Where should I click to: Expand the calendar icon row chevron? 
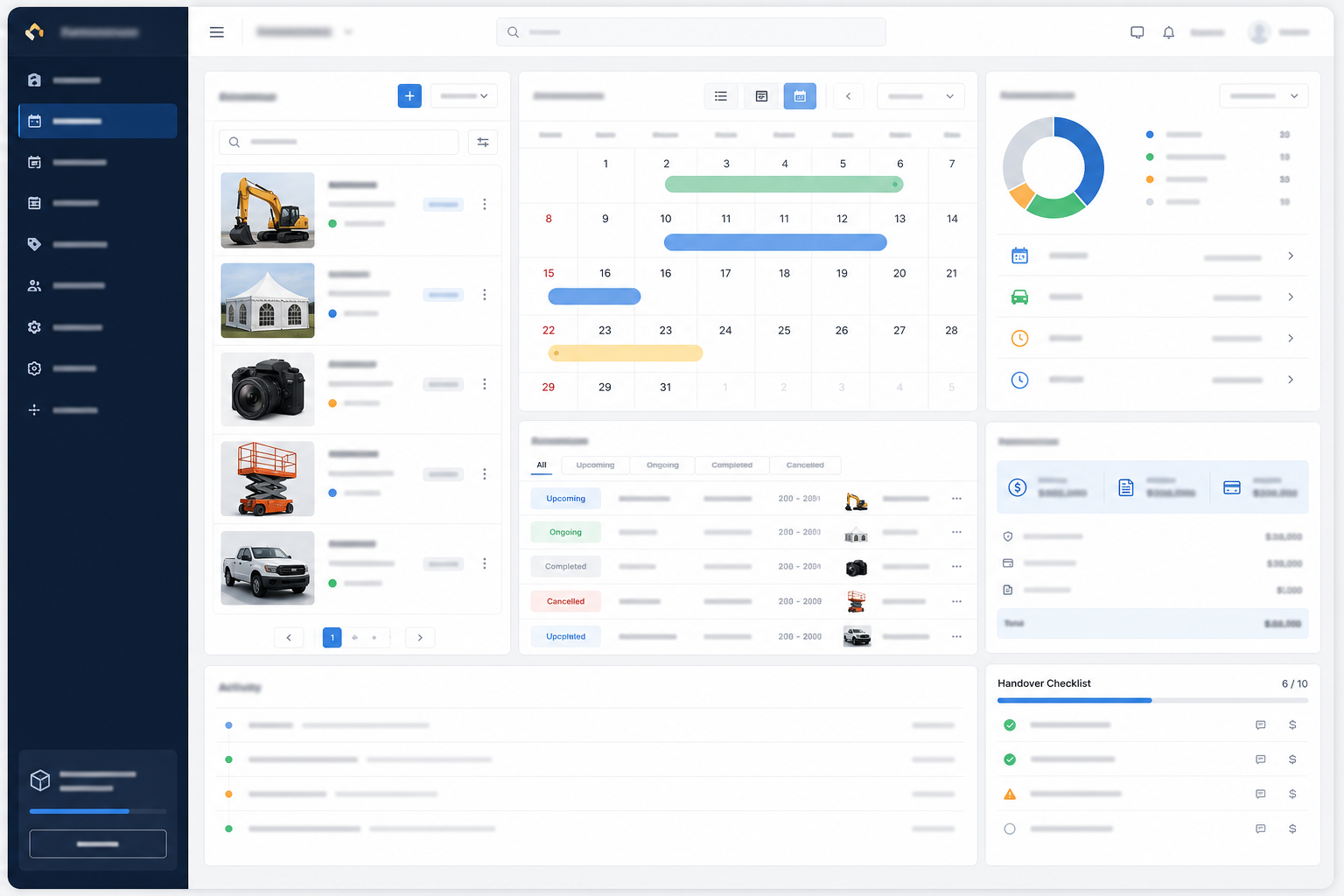tap(1291, 256)
